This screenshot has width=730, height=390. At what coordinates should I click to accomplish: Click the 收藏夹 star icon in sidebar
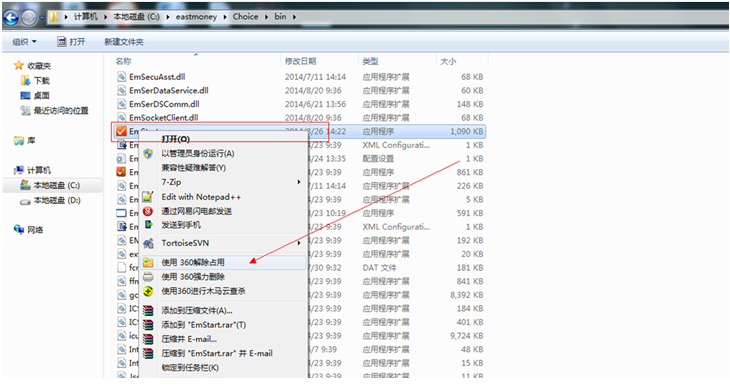pyautogui.click(x=19, y=66)
